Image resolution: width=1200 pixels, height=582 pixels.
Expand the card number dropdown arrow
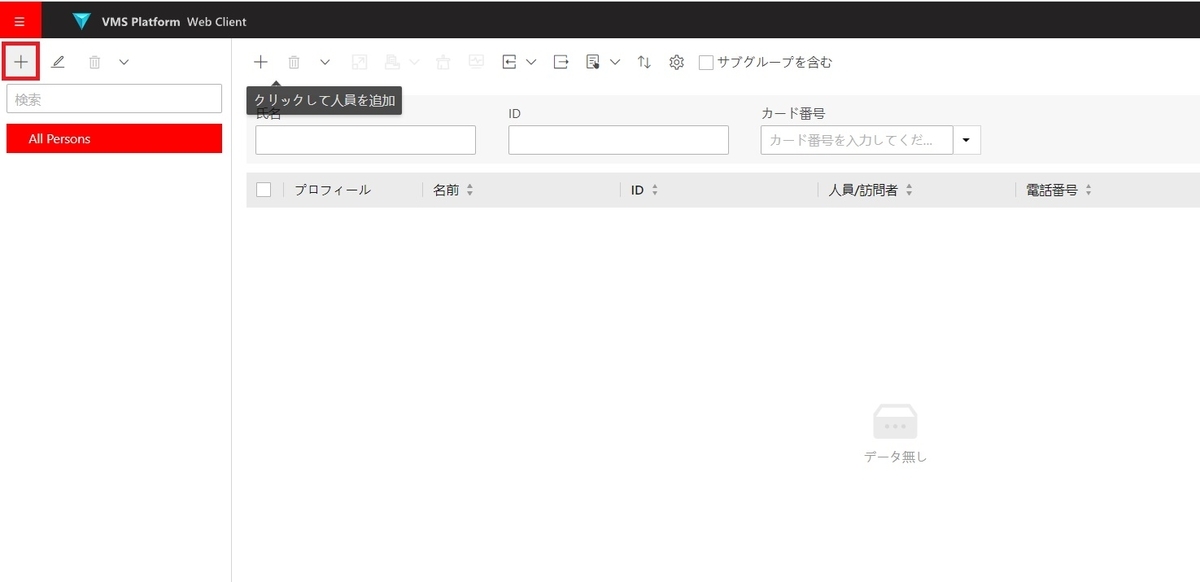point(967,139)
